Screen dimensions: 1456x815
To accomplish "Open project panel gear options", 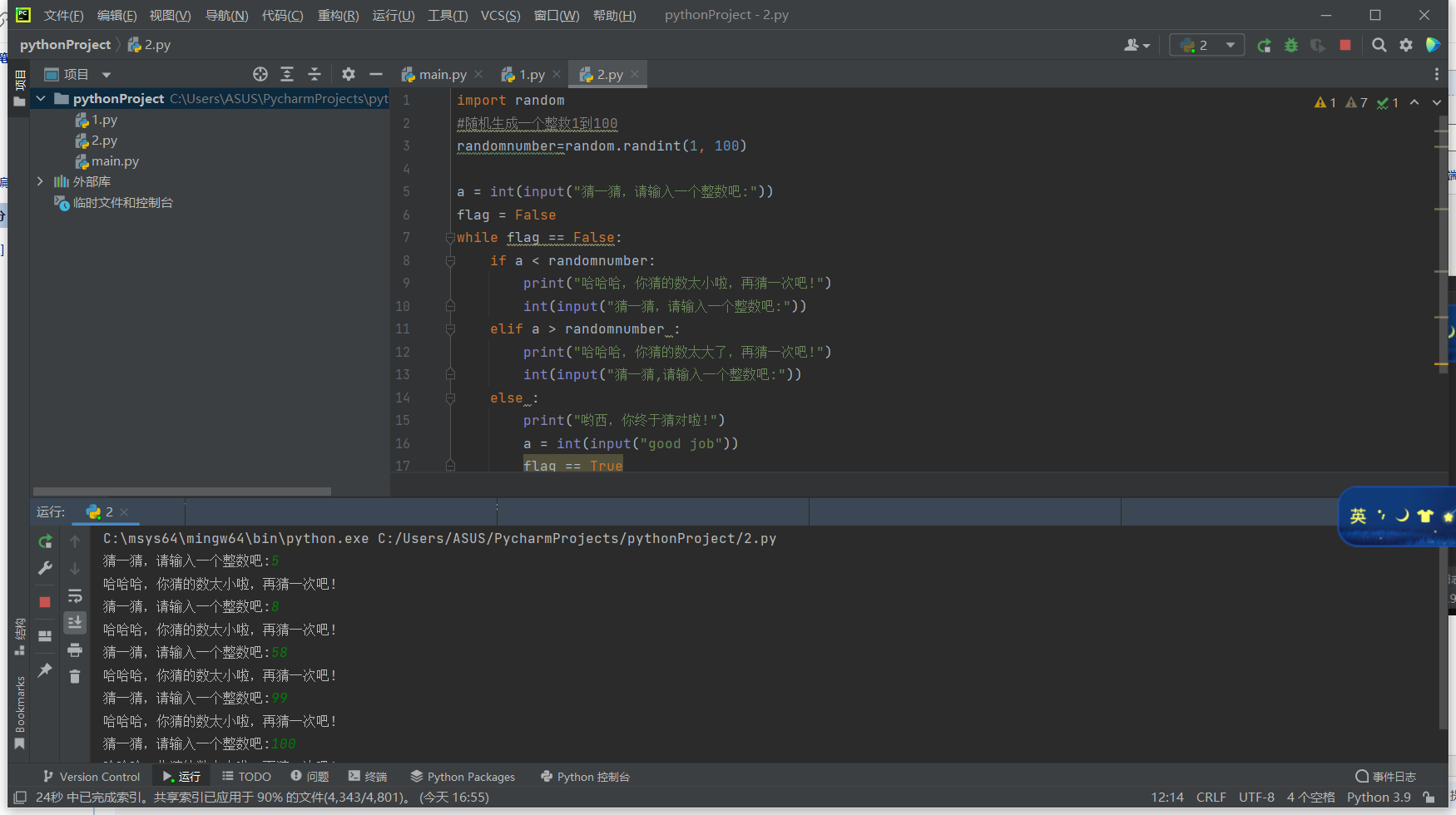I will [349, 75].
